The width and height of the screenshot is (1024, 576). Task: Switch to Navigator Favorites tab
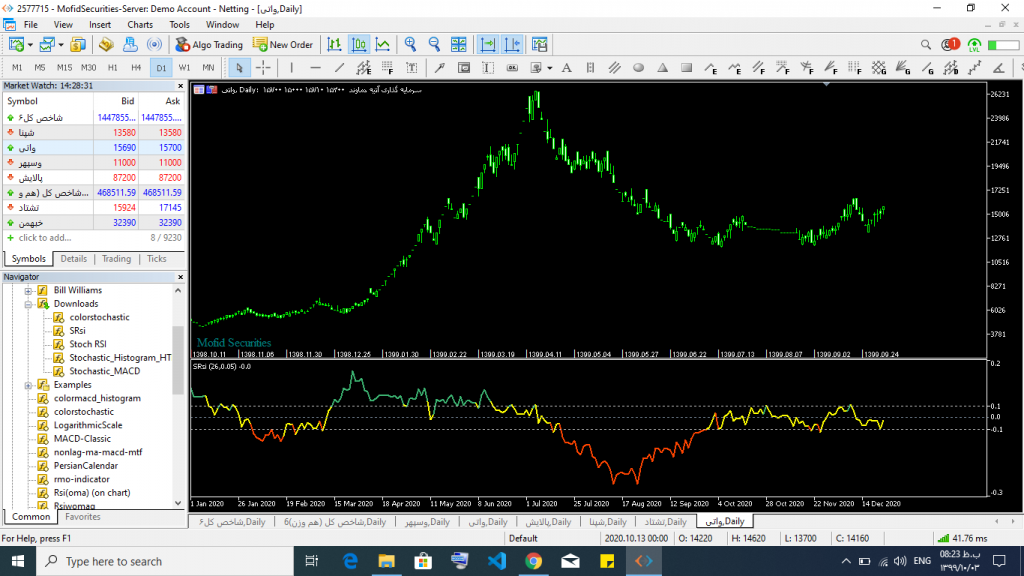pyautogui.click(x=83, y=517)
